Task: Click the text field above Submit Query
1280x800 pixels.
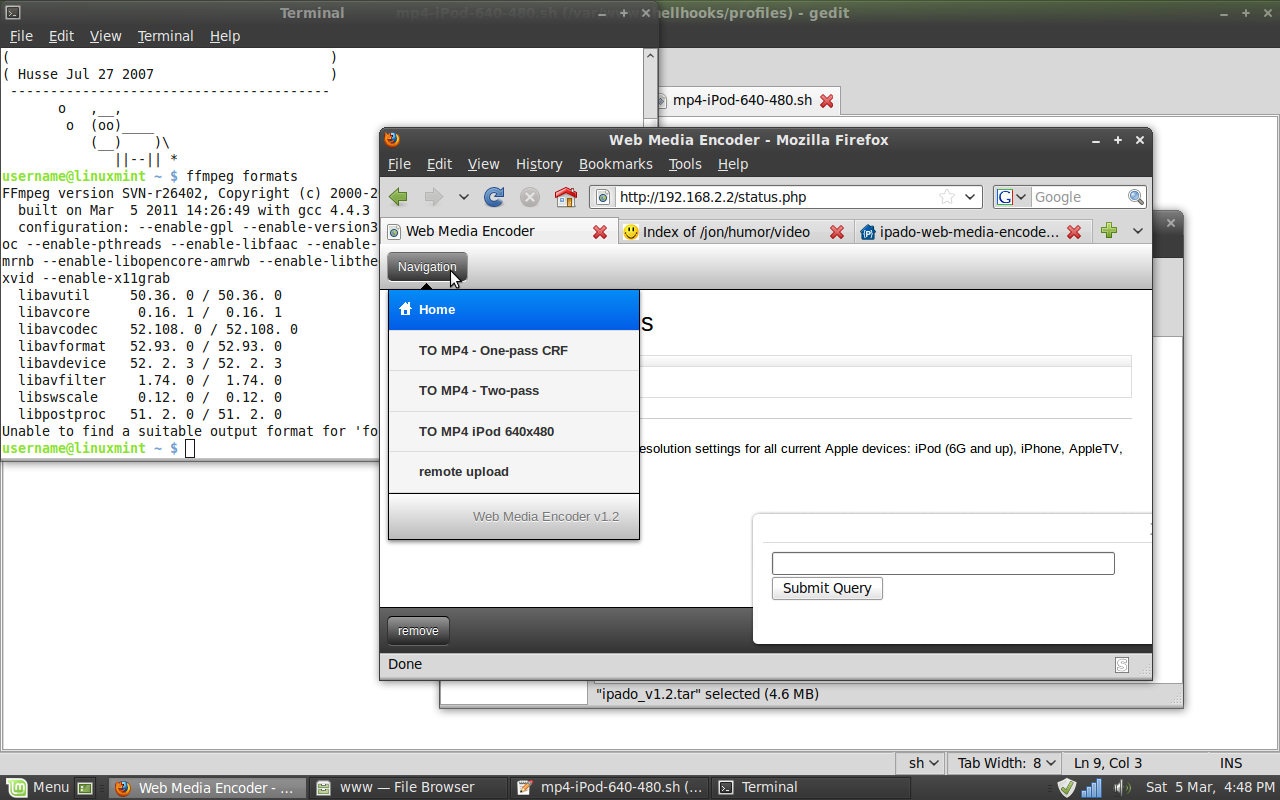Action: click(942, 563)
